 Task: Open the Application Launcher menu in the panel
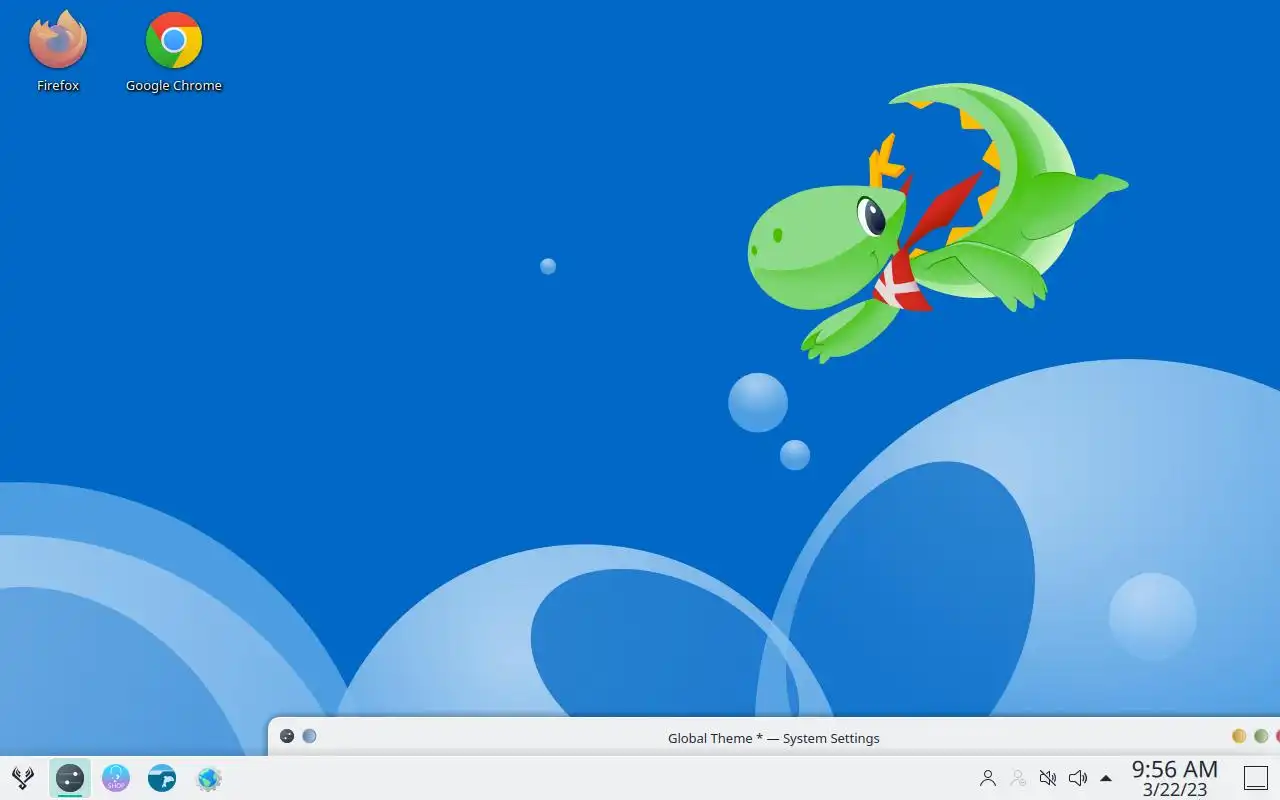pos(23,778)
